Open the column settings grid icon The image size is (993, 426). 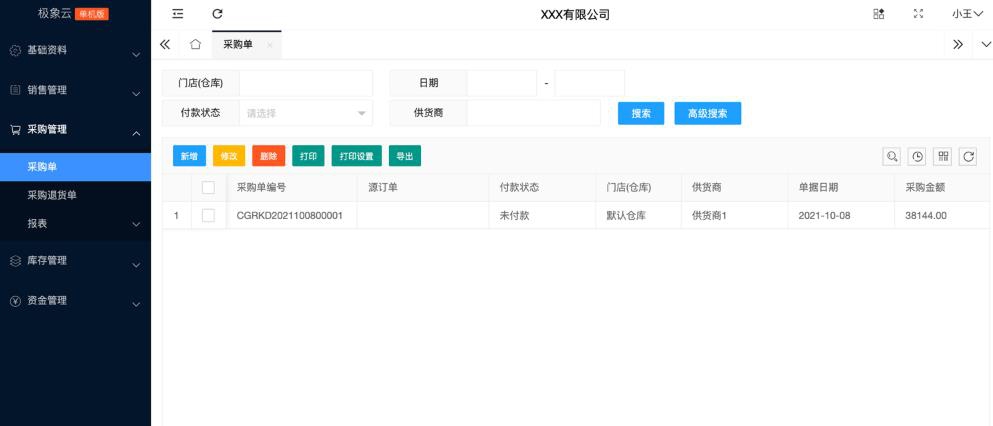pos(943,156)
